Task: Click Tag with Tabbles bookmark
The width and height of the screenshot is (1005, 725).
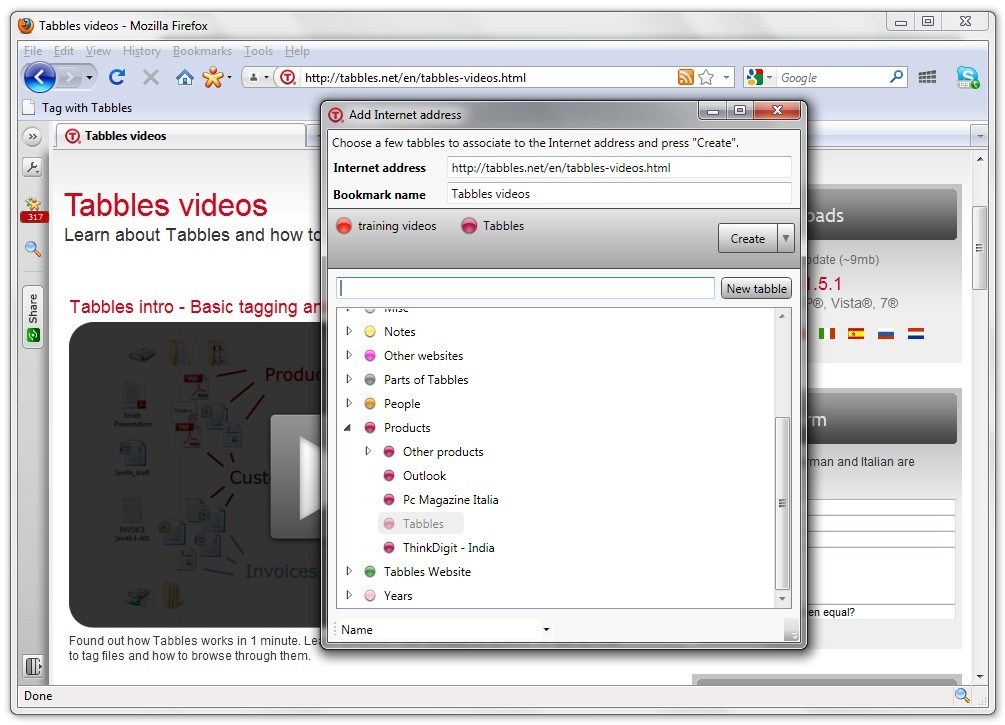Action: [x=77, y=108]
